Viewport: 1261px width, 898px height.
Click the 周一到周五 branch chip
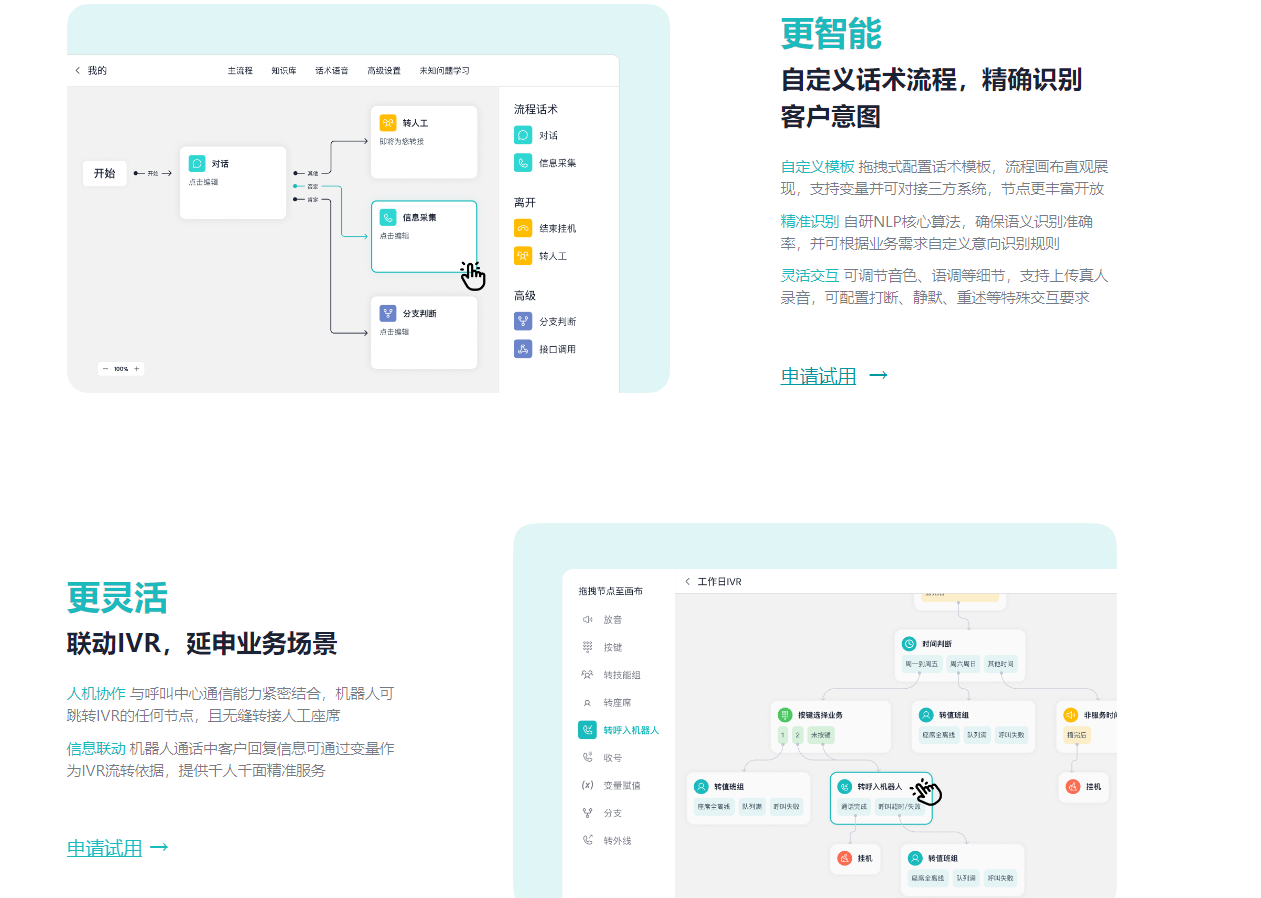coord(922,664)
